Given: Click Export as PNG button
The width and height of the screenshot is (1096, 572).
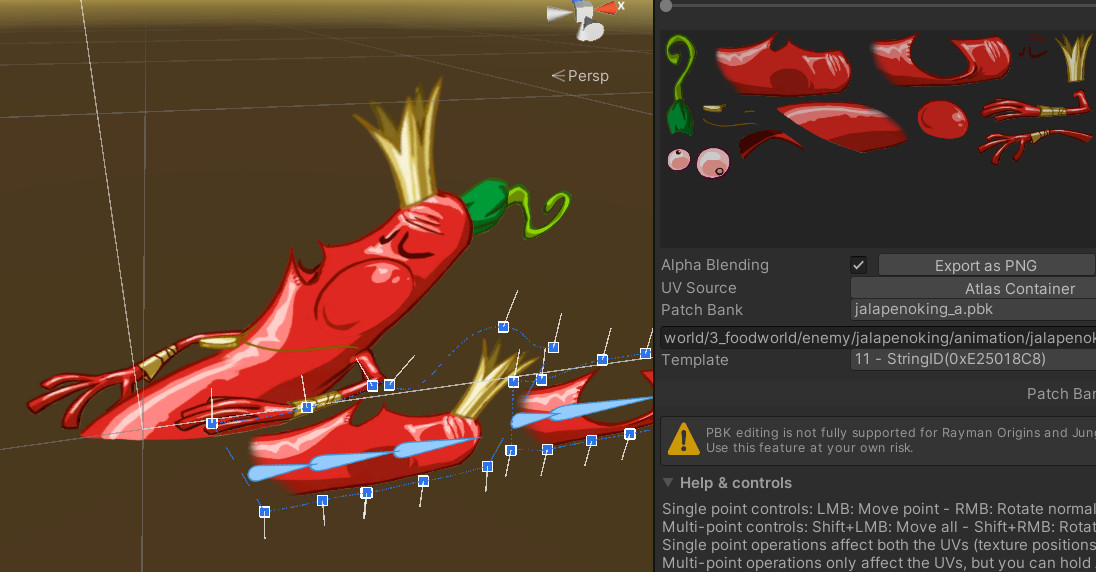Looking at the screenshot, I should [985, 265].
